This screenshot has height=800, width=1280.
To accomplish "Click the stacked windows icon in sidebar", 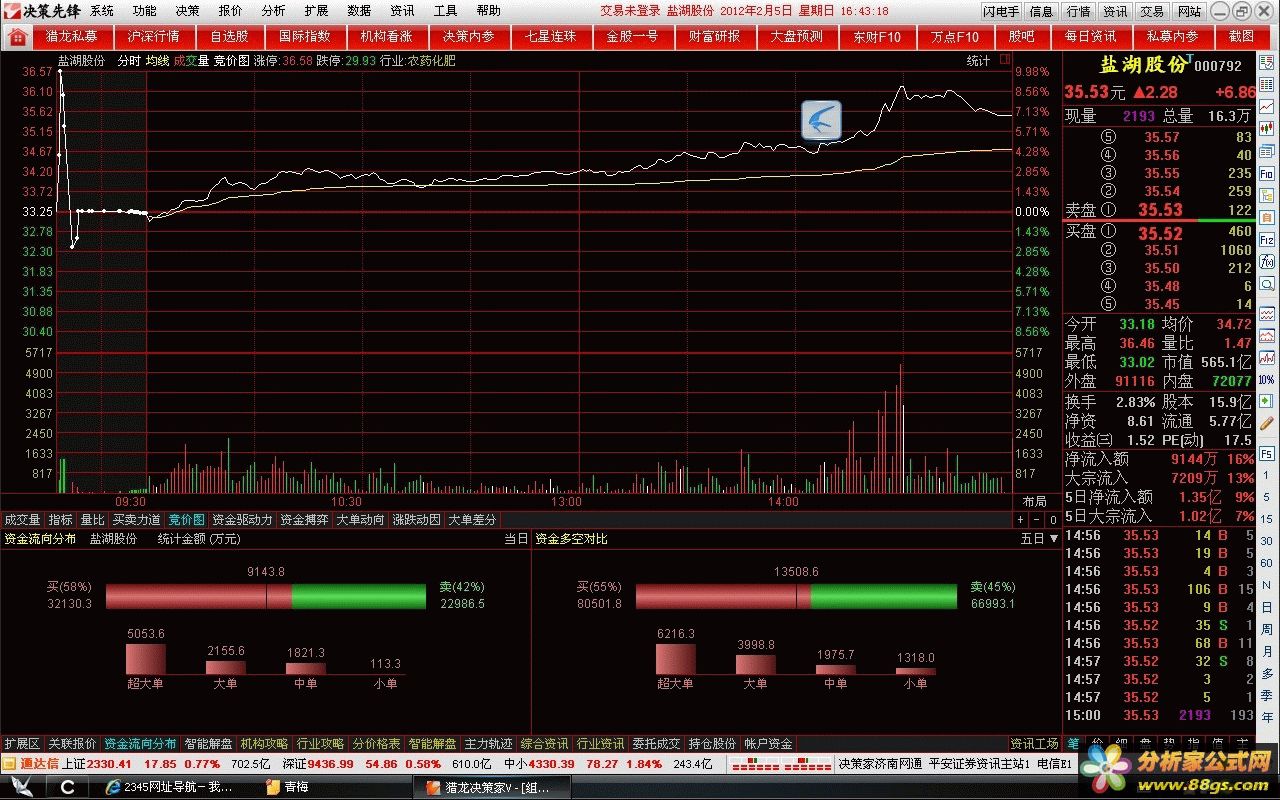I will (x=1267, y=151).
